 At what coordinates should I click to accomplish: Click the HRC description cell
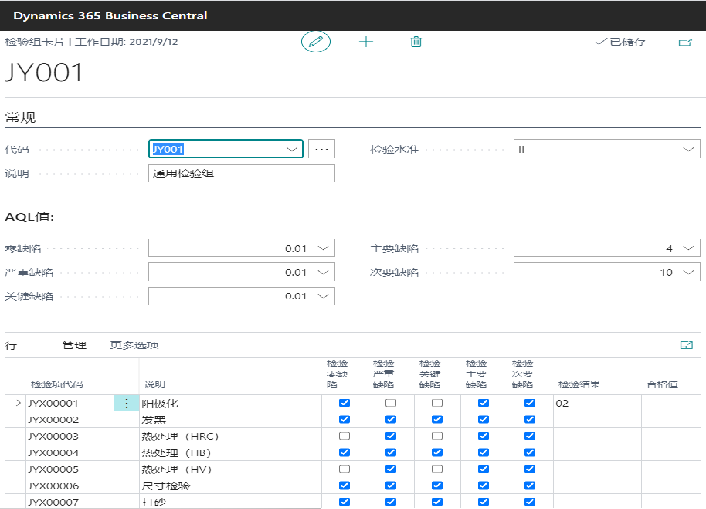tap(231, 436)
